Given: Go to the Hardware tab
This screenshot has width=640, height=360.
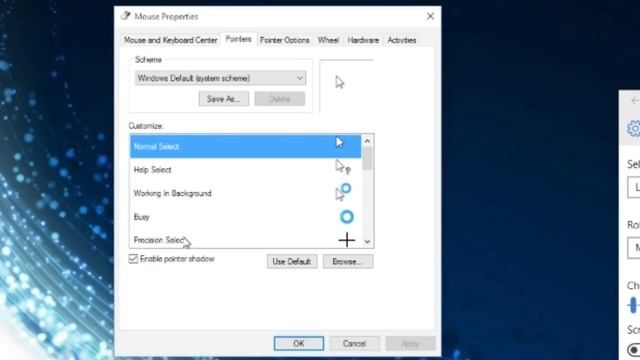Looking at the screenshot, I should (363, 40).
